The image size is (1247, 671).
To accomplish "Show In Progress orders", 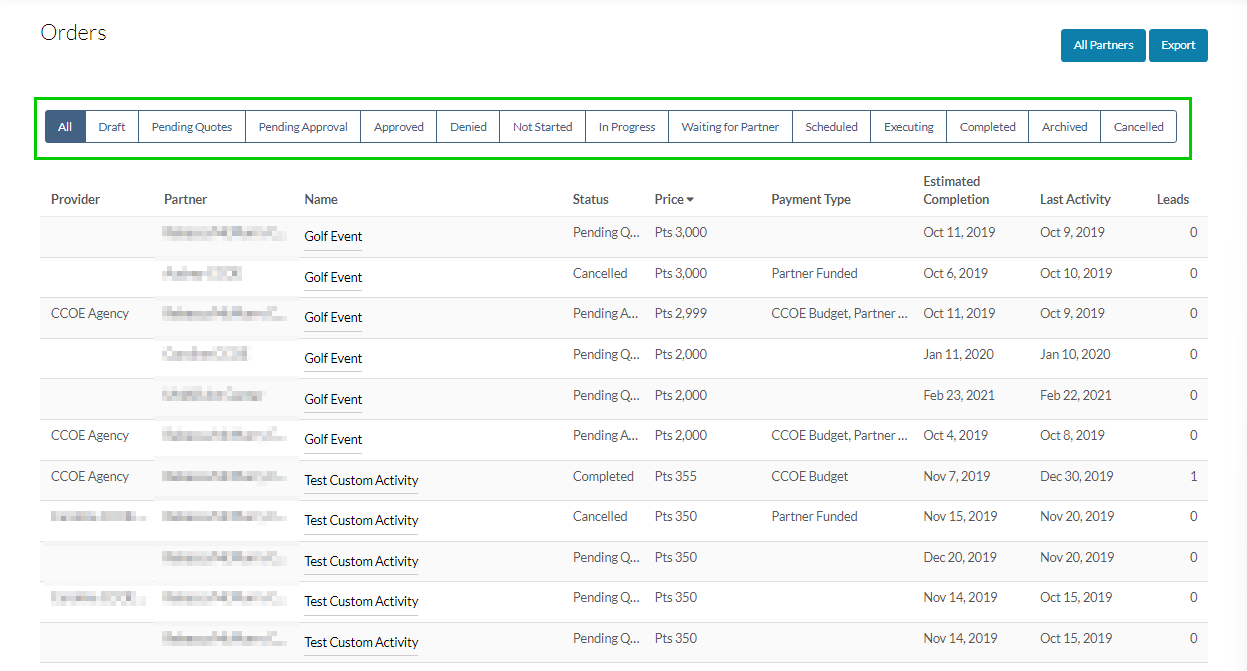I will click(626, 126).
